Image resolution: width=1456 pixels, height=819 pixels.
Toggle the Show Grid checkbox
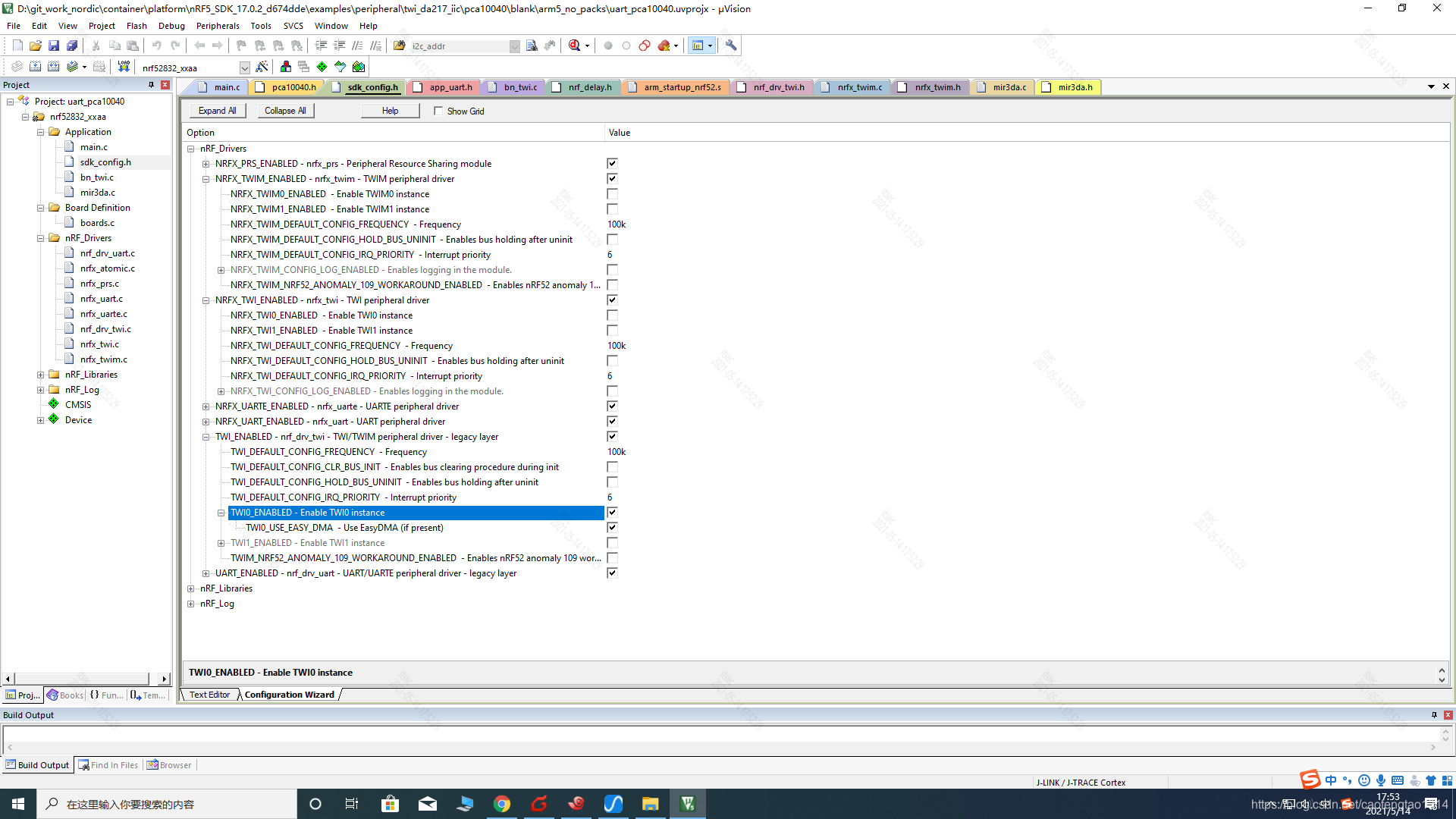(x=438, y=111)
